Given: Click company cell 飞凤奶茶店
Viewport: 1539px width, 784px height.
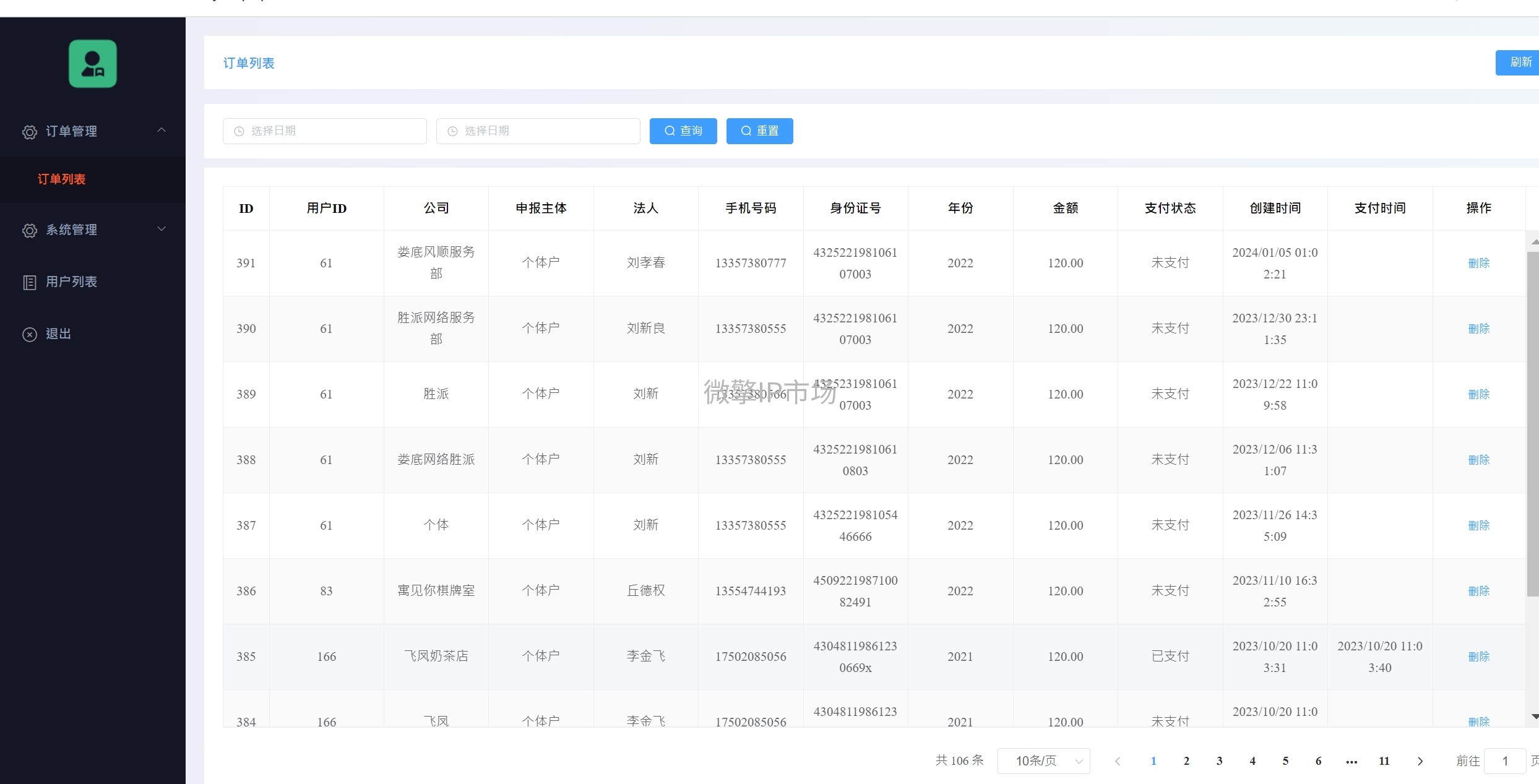Looking at the screenshot, I should 436,656.
